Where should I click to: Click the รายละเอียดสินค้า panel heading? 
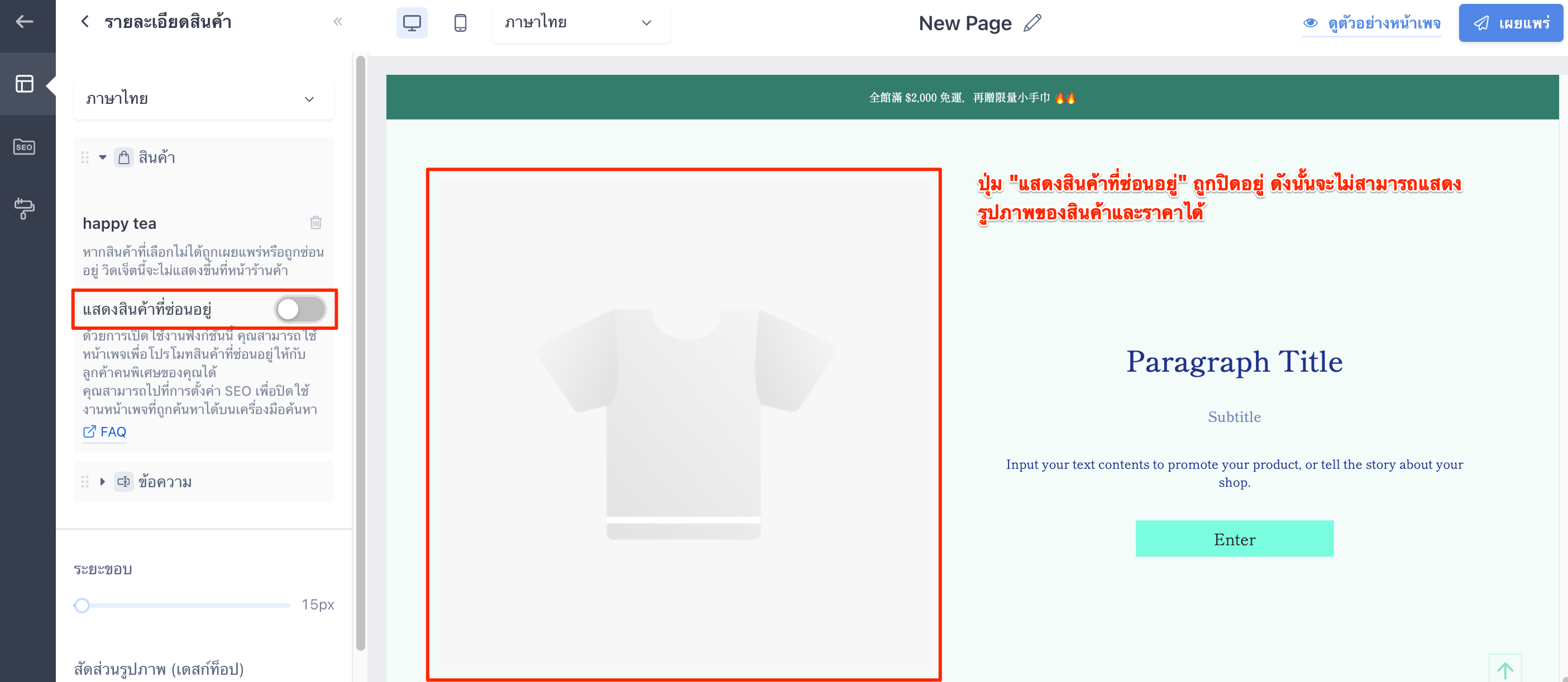click(x=168, y=22)
